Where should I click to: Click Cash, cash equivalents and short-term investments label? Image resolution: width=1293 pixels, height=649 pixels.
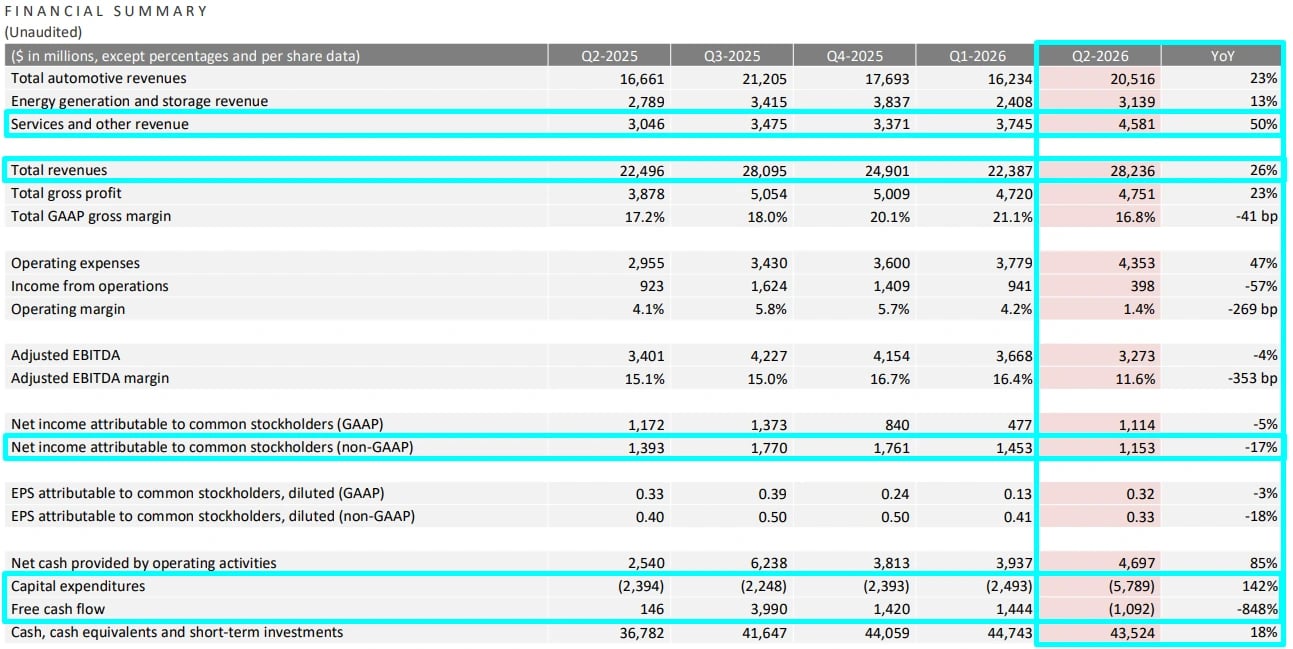177,632
